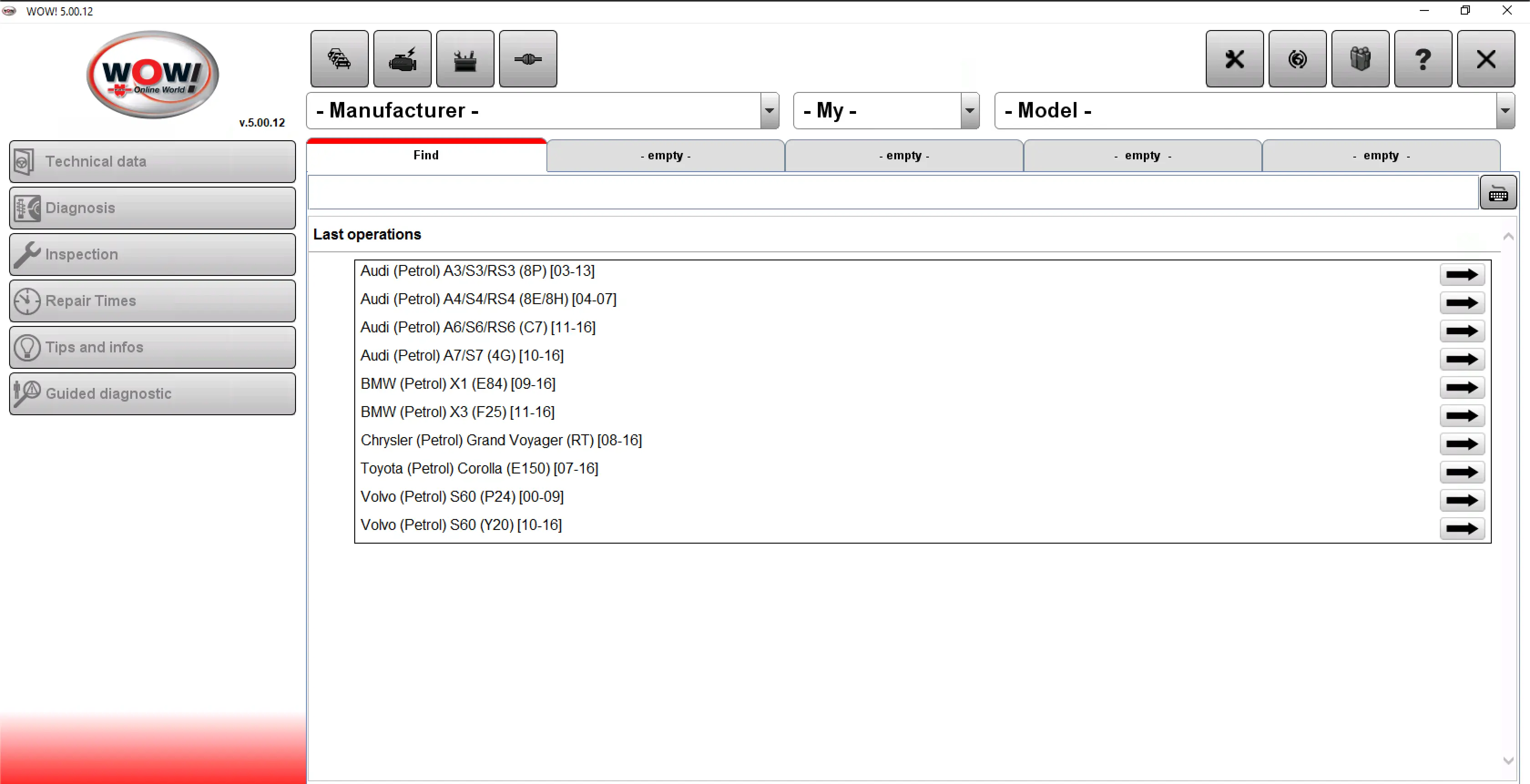Image resolution: width=1530 pixels, height=784 pixels.
Task: Show the on-screen keyboard icon
Action: pos(1499,192)
